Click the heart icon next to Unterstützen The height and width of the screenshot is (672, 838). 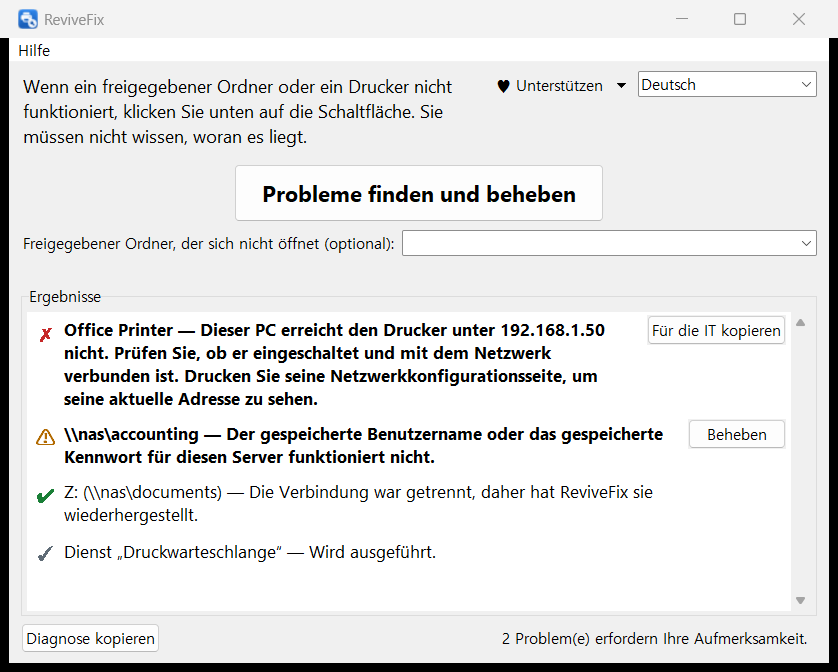(503, 86)
